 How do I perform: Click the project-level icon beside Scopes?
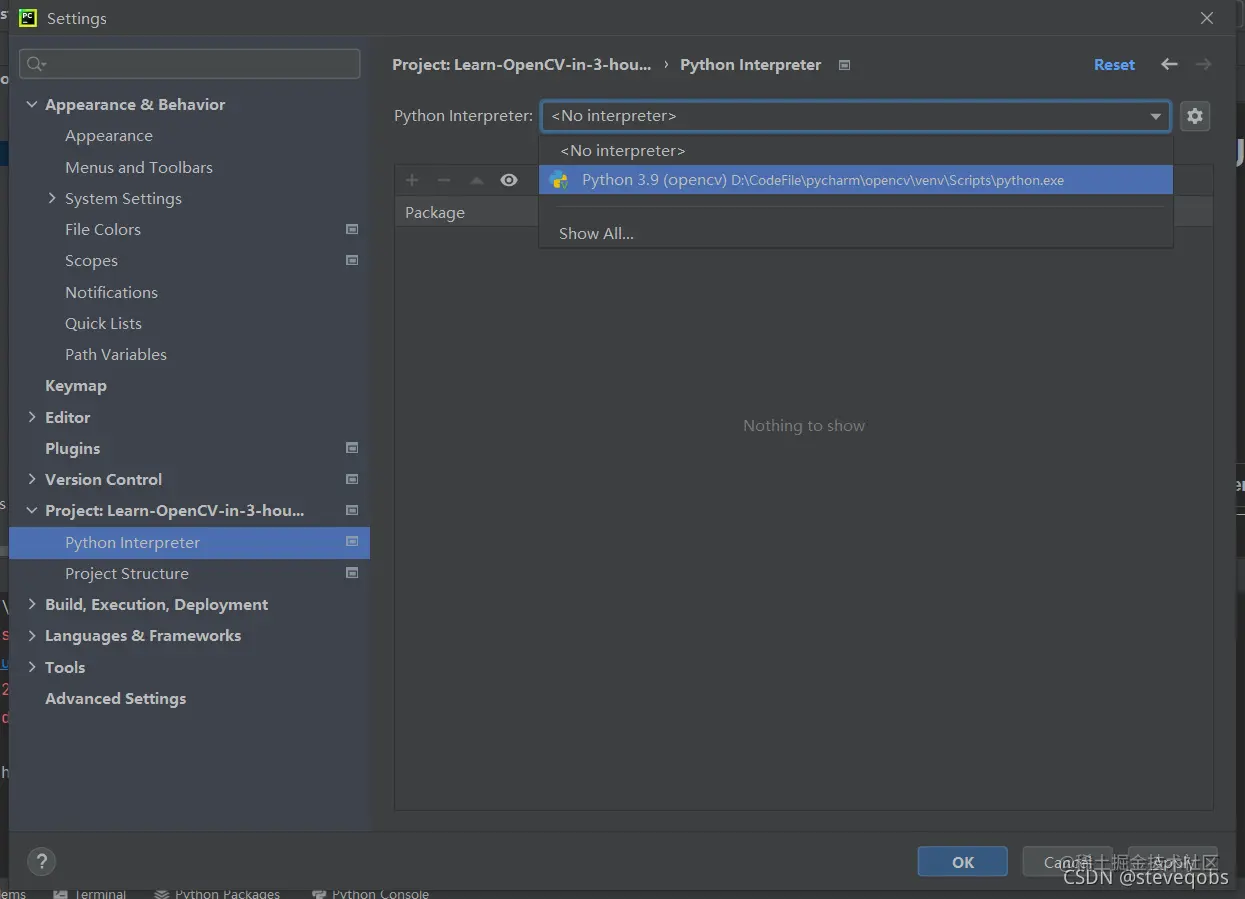tap(352, 260)
